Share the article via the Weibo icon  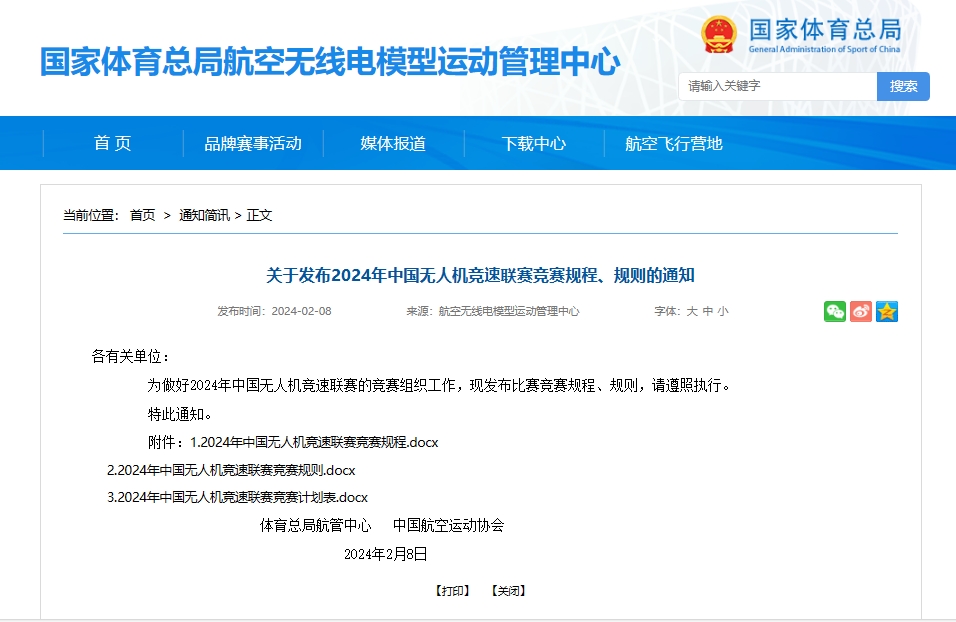(x=860, y=311)
